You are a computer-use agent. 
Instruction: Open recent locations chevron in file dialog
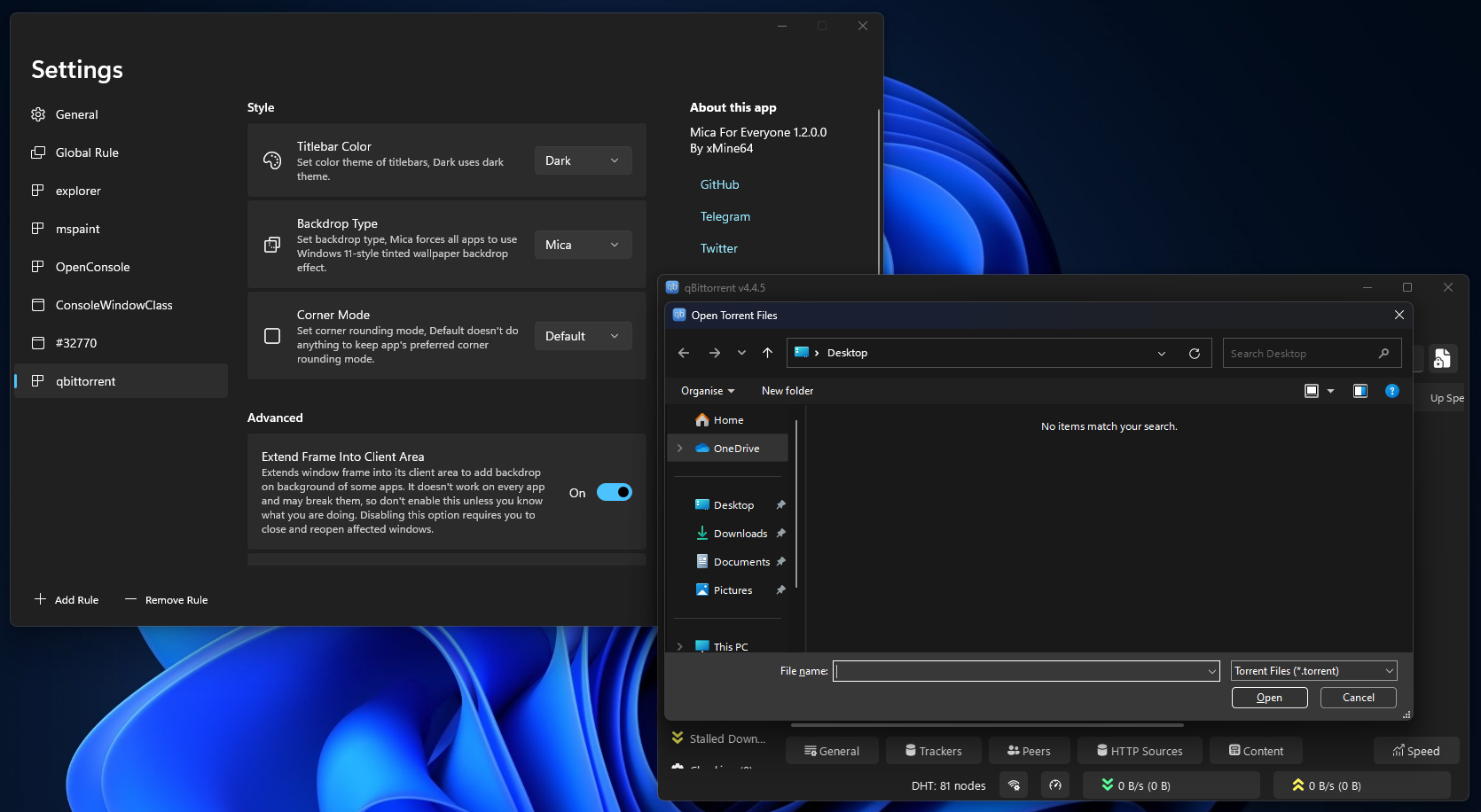741,353
